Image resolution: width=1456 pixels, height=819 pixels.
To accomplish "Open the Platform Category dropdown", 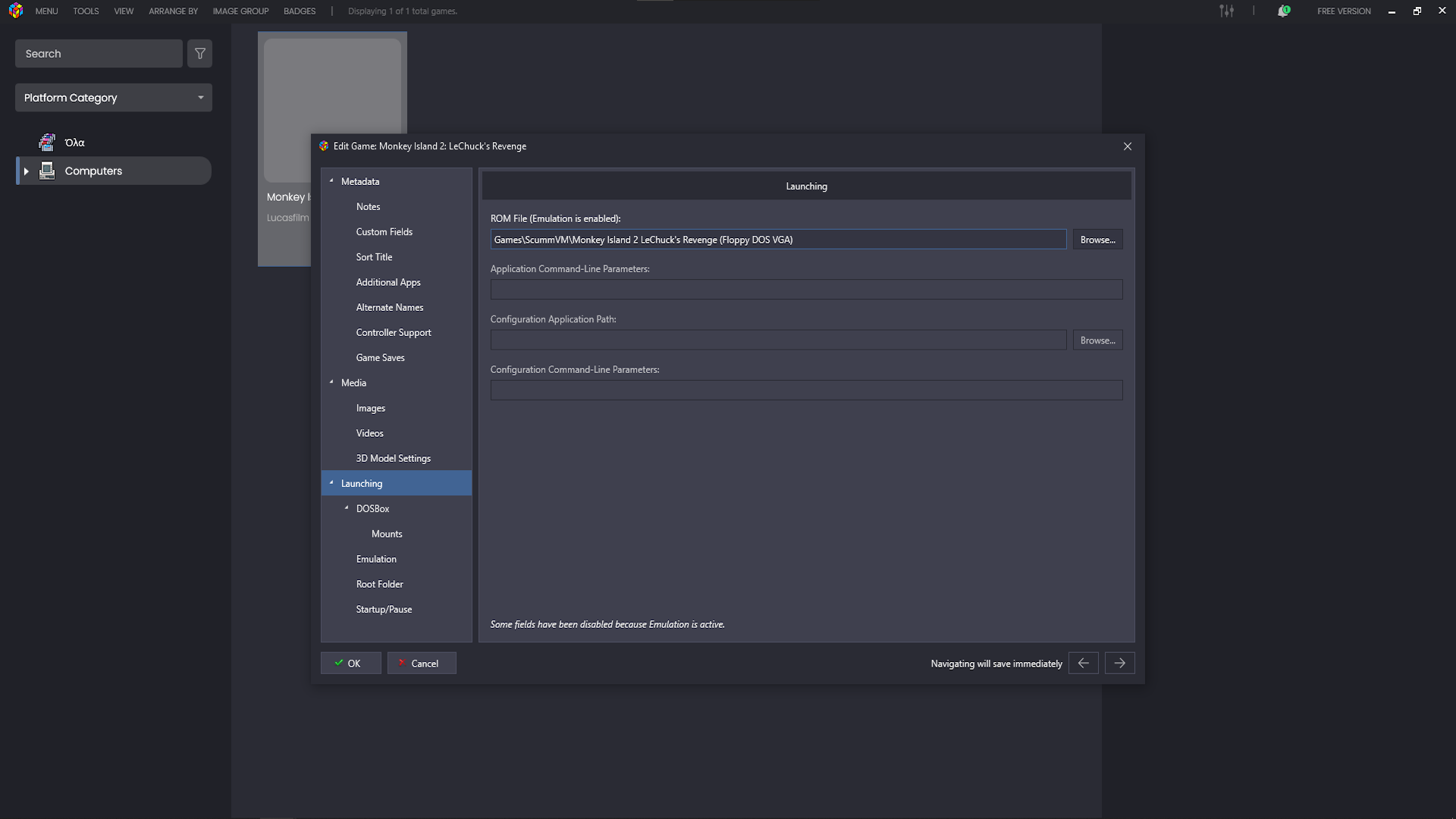I will (x=114, y=98).
